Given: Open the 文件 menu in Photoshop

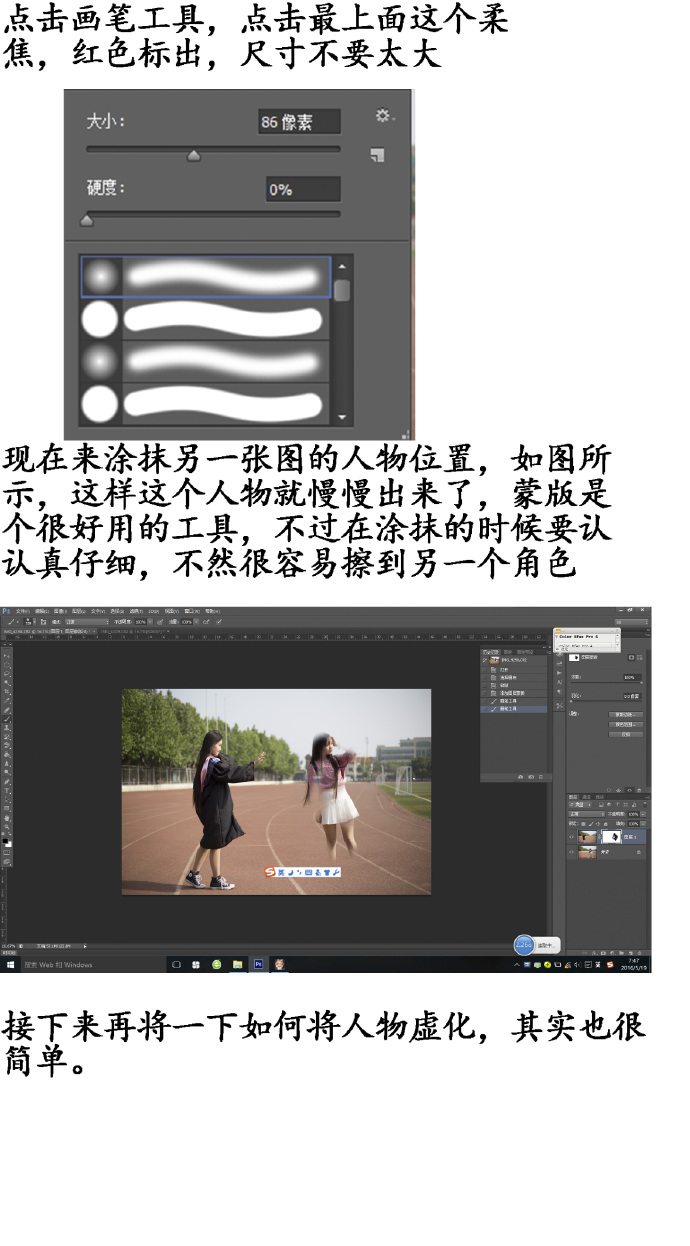Looking at the screenshot, I should pyautogui.click(x=23, y=611).
